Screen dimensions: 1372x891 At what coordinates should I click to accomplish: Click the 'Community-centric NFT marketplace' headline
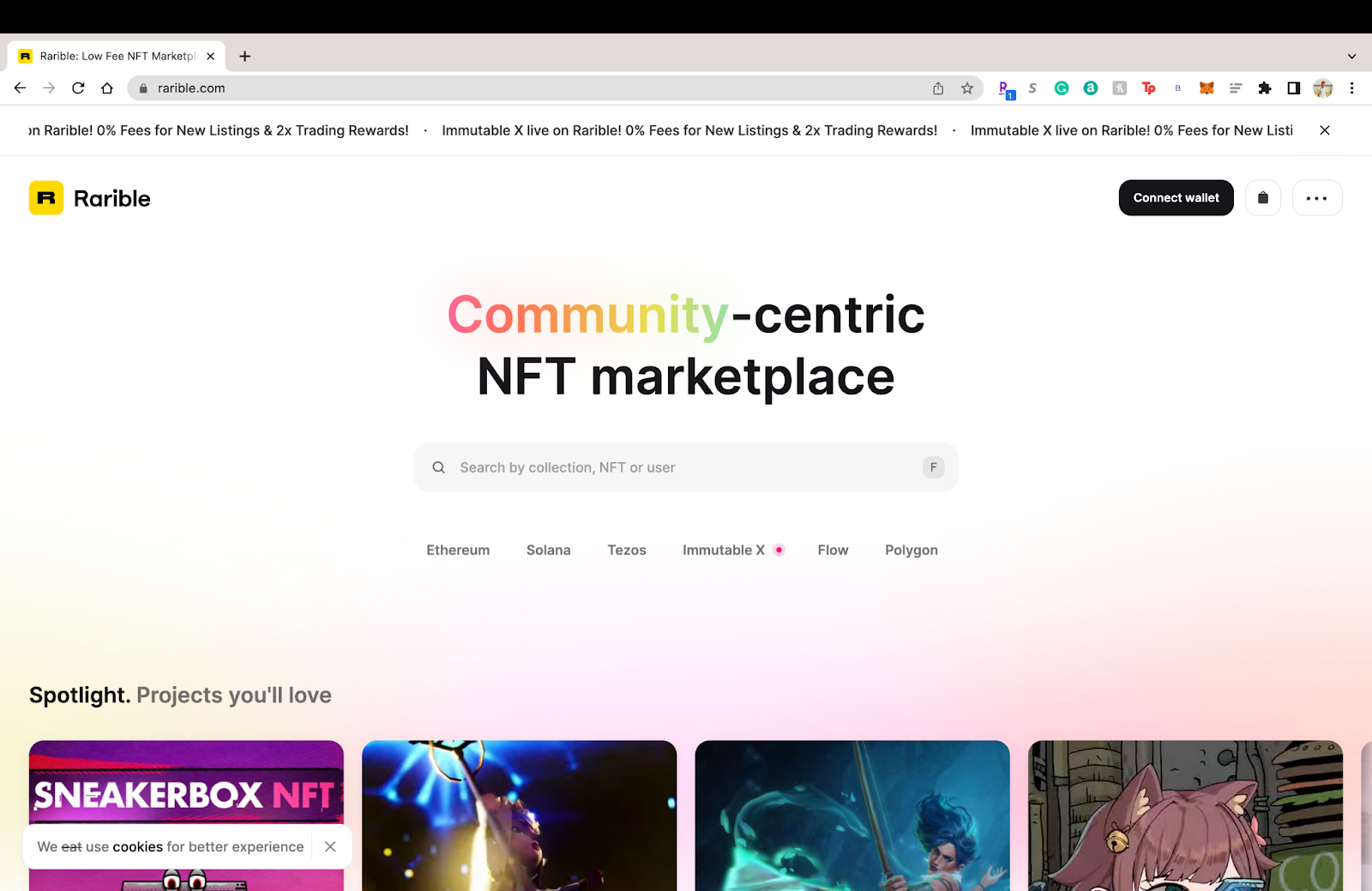tap(686, 346)
